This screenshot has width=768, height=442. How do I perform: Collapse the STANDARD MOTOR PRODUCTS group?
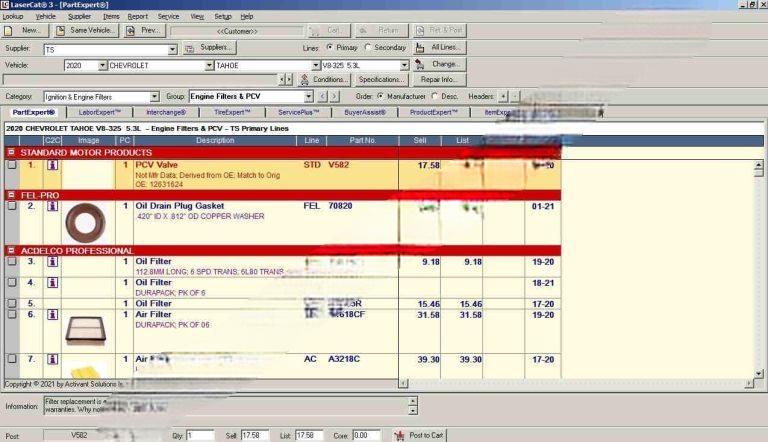pyautogui.click(x=11, y=152)
